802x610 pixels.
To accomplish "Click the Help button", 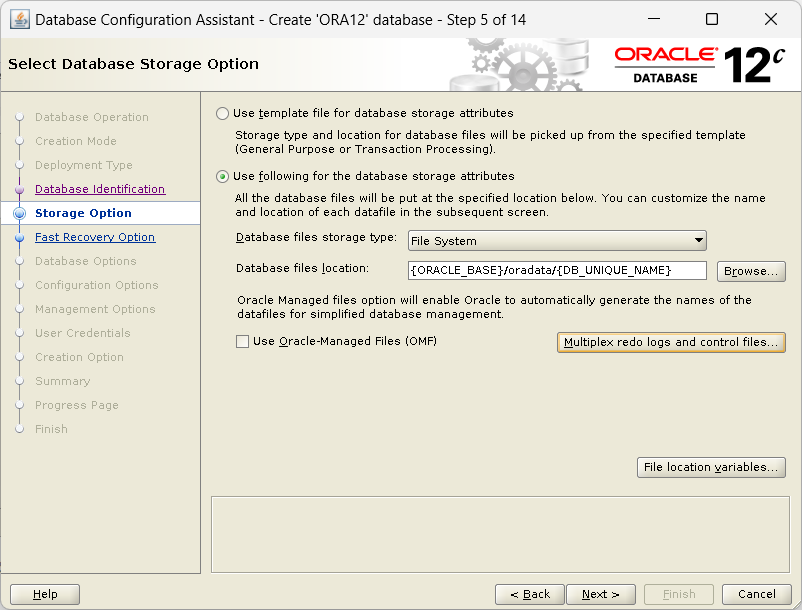I will tap(45, 594).
